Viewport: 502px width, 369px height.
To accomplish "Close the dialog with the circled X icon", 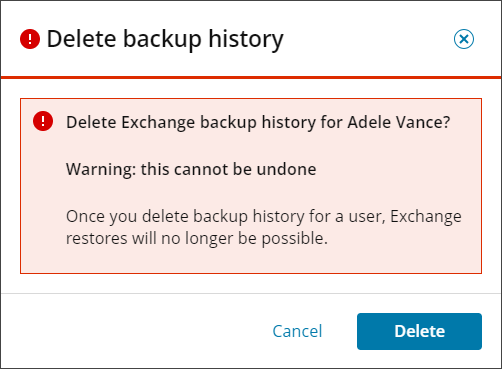I will tap(464, 39).
